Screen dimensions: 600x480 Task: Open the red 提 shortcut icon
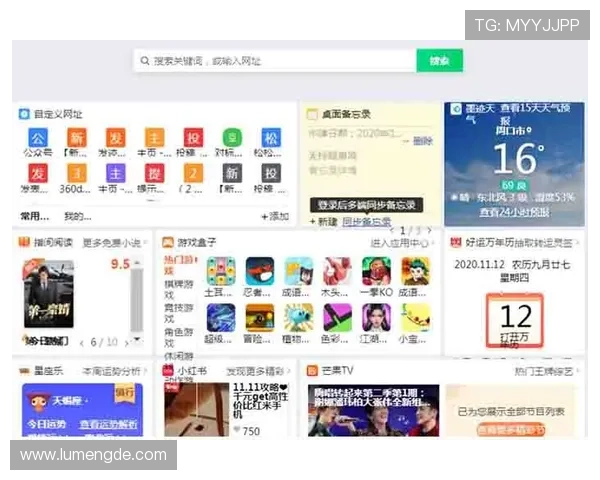click(155, 173)
